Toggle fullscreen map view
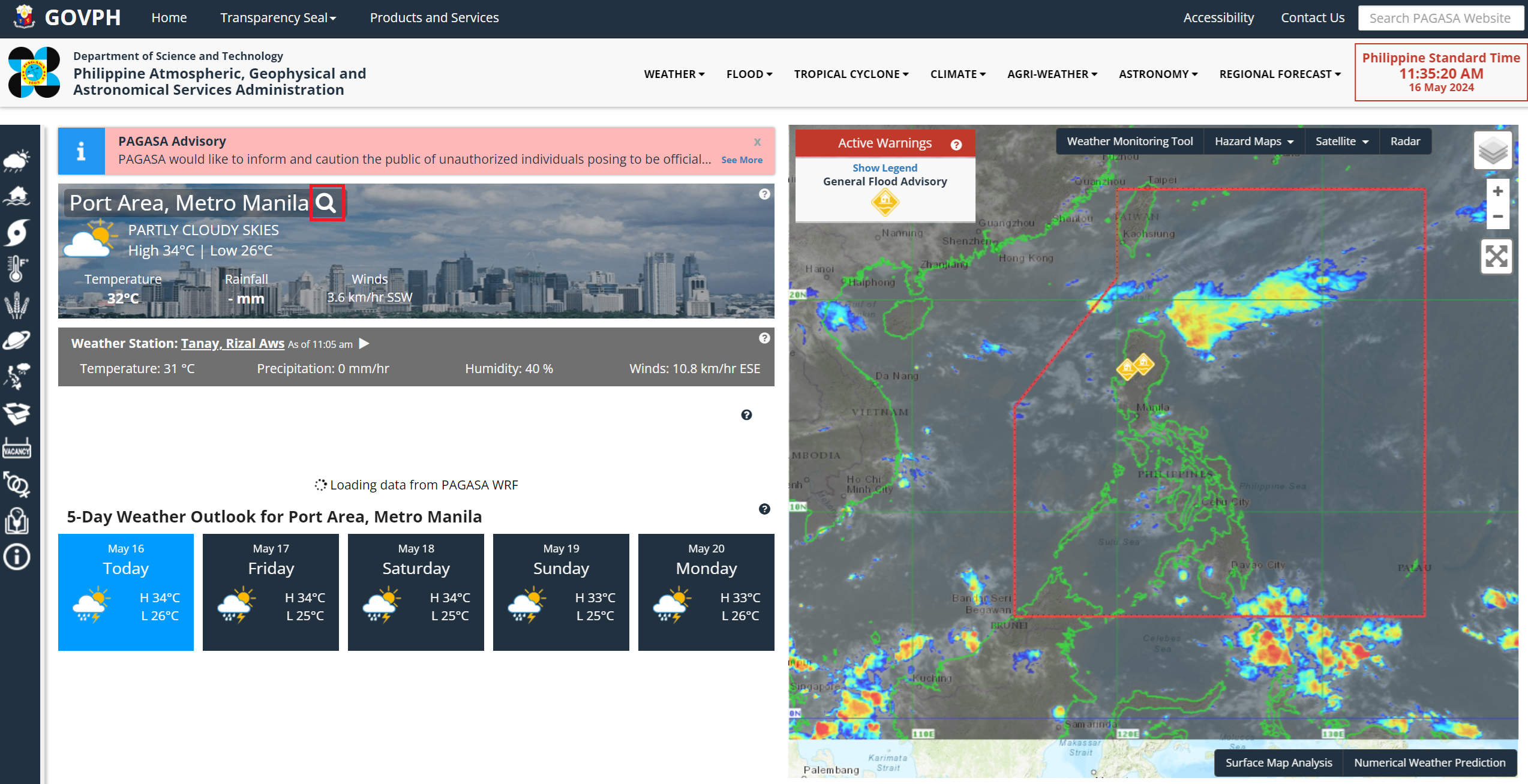The width and height of the screenshot is (1528, 784). tap(1496, 257)
